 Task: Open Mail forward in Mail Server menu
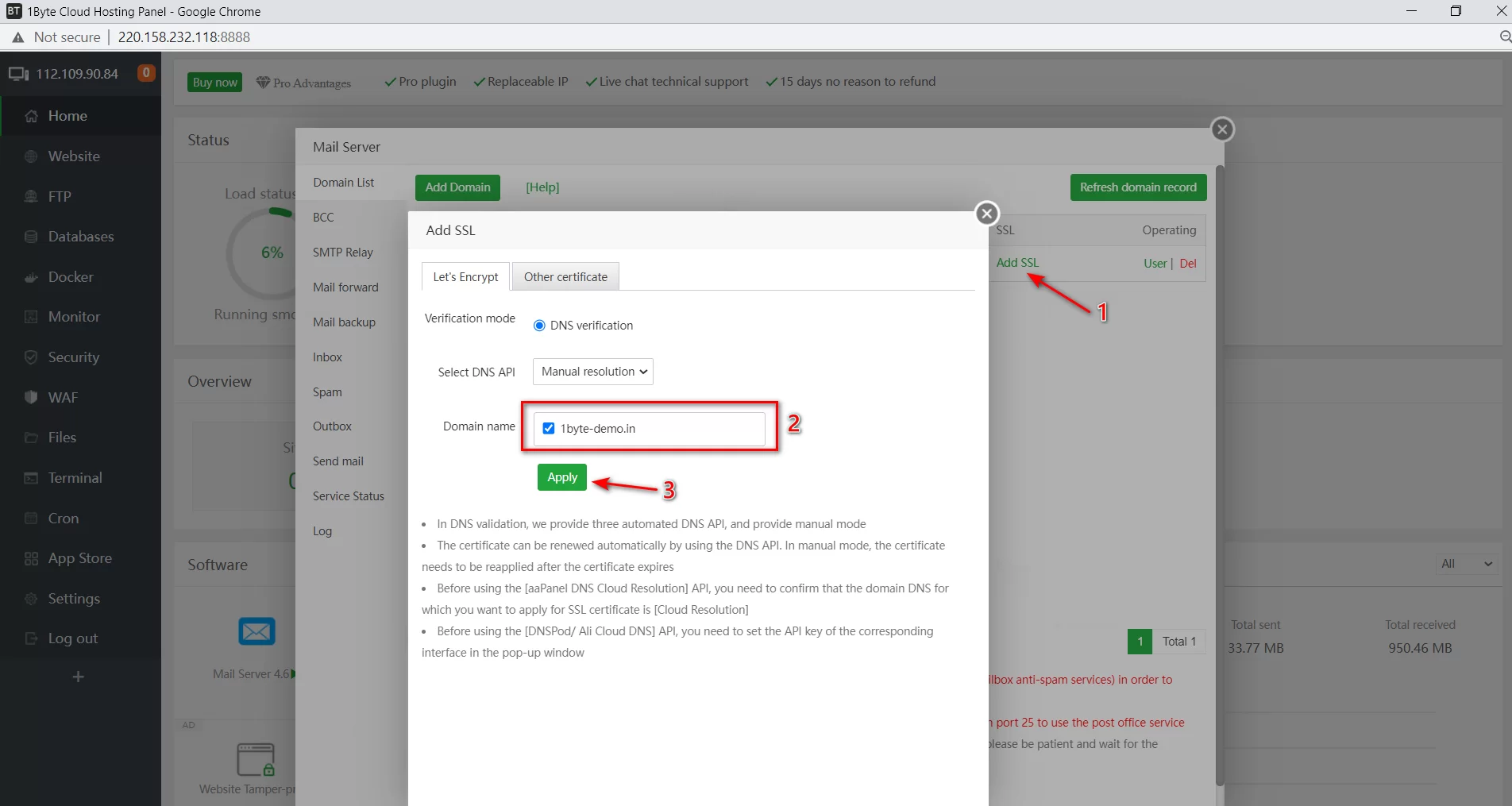[345, 287]
